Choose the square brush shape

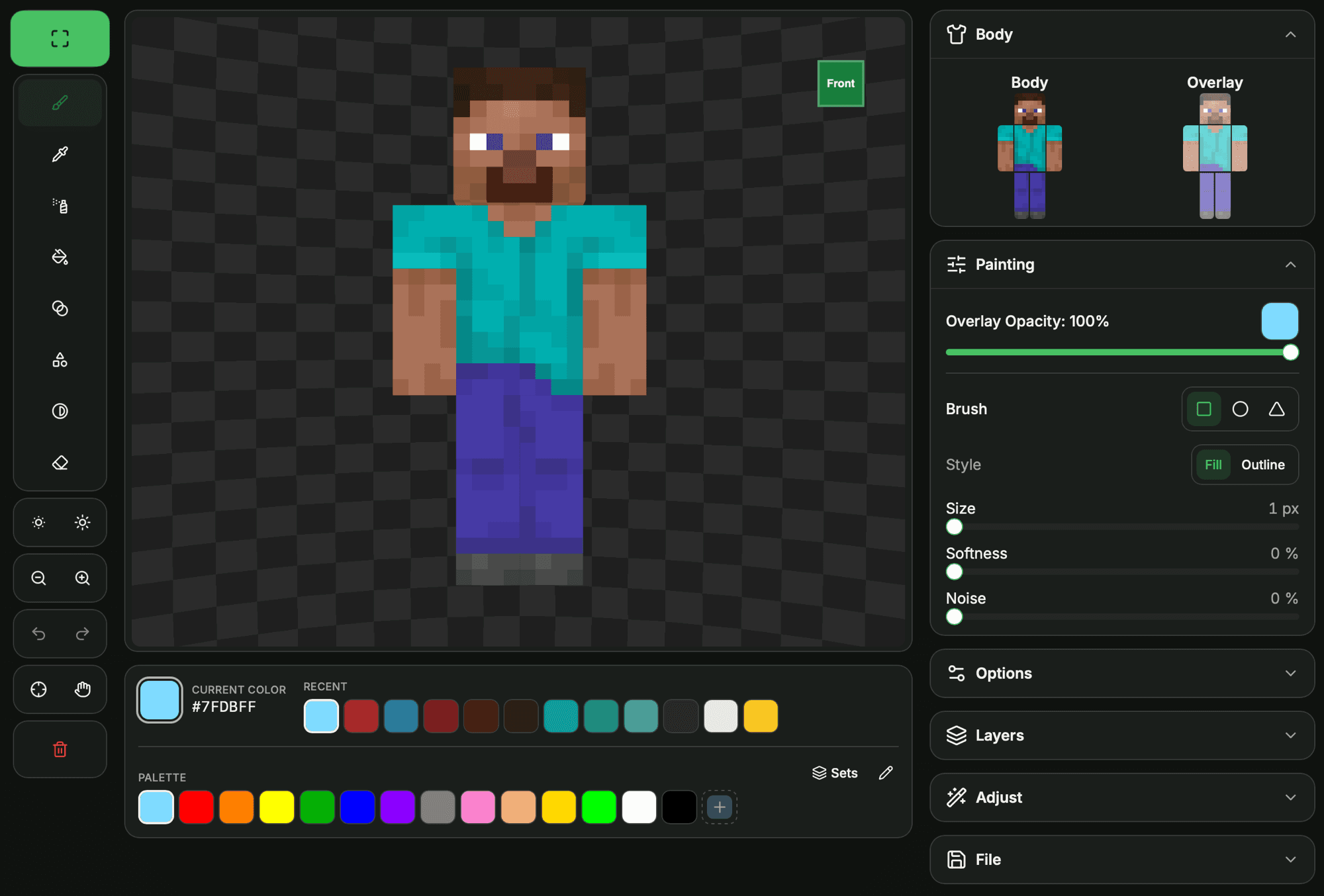pos(1204,409)
